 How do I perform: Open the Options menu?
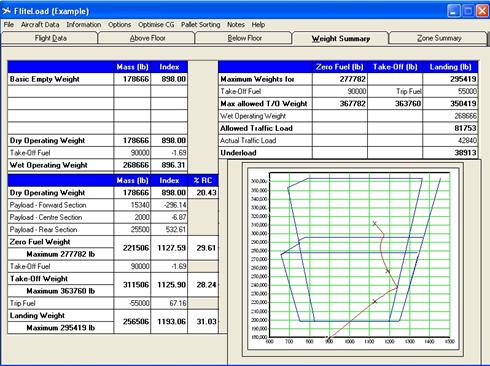[119, 25]
